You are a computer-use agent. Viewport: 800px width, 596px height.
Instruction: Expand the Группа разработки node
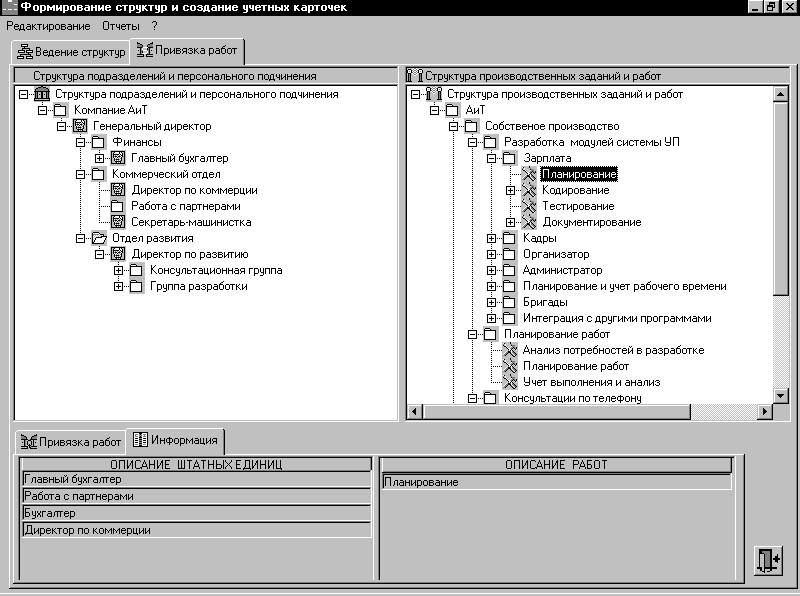(x=118, y=286)
